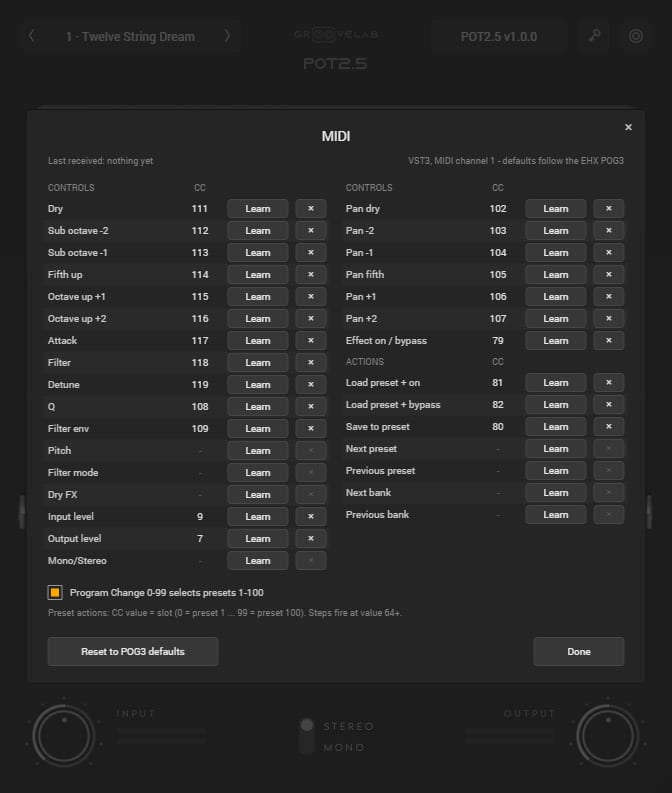Viewport: 672px width, 793px height.
Task: Click the POT2.5 v1.0.0 version label
Action: point(499,36)
